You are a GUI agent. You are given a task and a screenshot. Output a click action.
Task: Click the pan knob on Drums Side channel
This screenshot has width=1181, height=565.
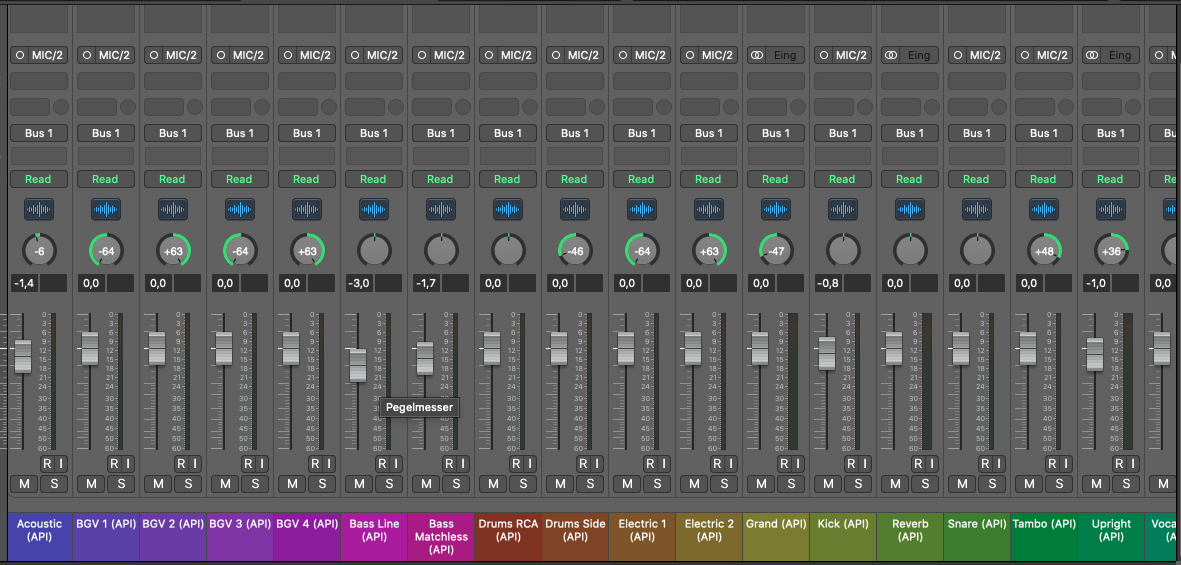tap(575, 250)
